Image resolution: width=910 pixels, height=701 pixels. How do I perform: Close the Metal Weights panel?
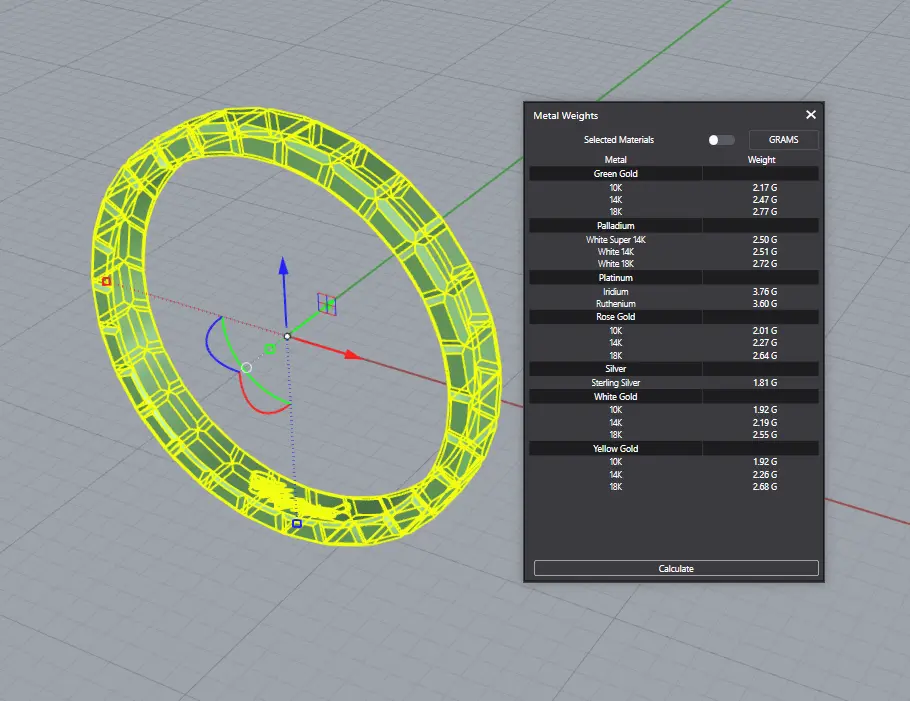[811, 115]
